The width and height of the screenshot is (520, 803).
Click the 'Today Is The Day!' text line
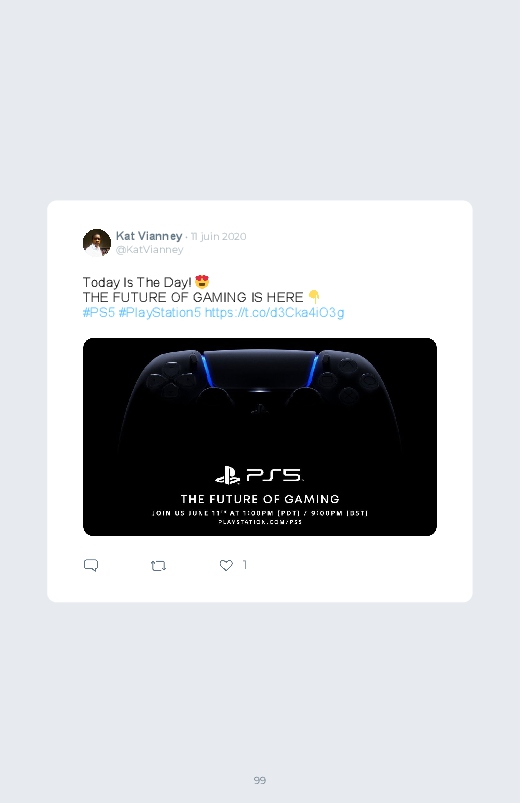[x=137, y=282]
